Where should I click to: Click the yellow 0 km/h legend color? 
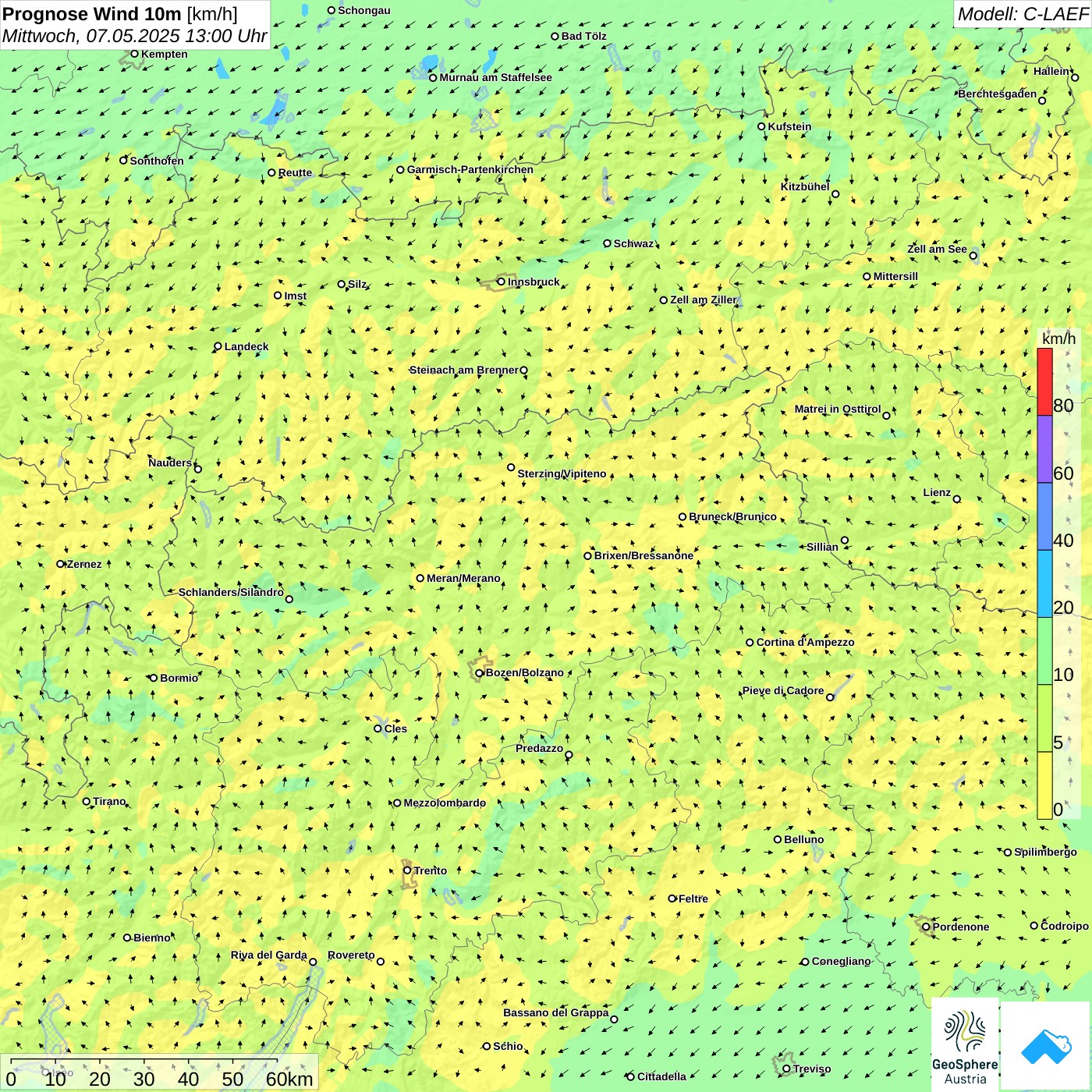click(x=1044, y=785)
